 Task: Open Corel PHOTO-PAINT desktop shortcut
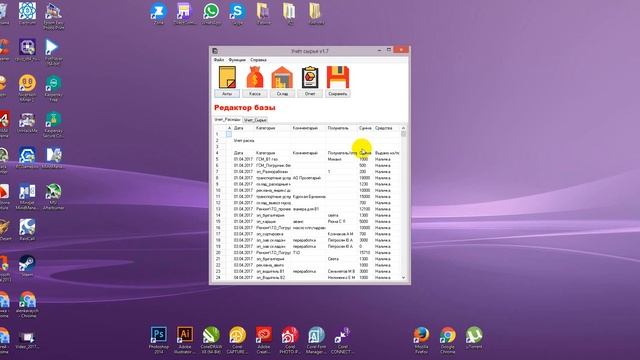tap(290, 340)
